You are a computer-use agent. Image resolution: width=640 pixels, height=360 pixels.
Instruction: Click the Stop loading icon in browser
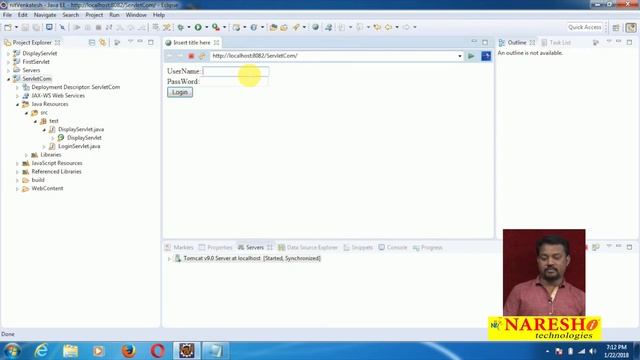coord(191,56)
